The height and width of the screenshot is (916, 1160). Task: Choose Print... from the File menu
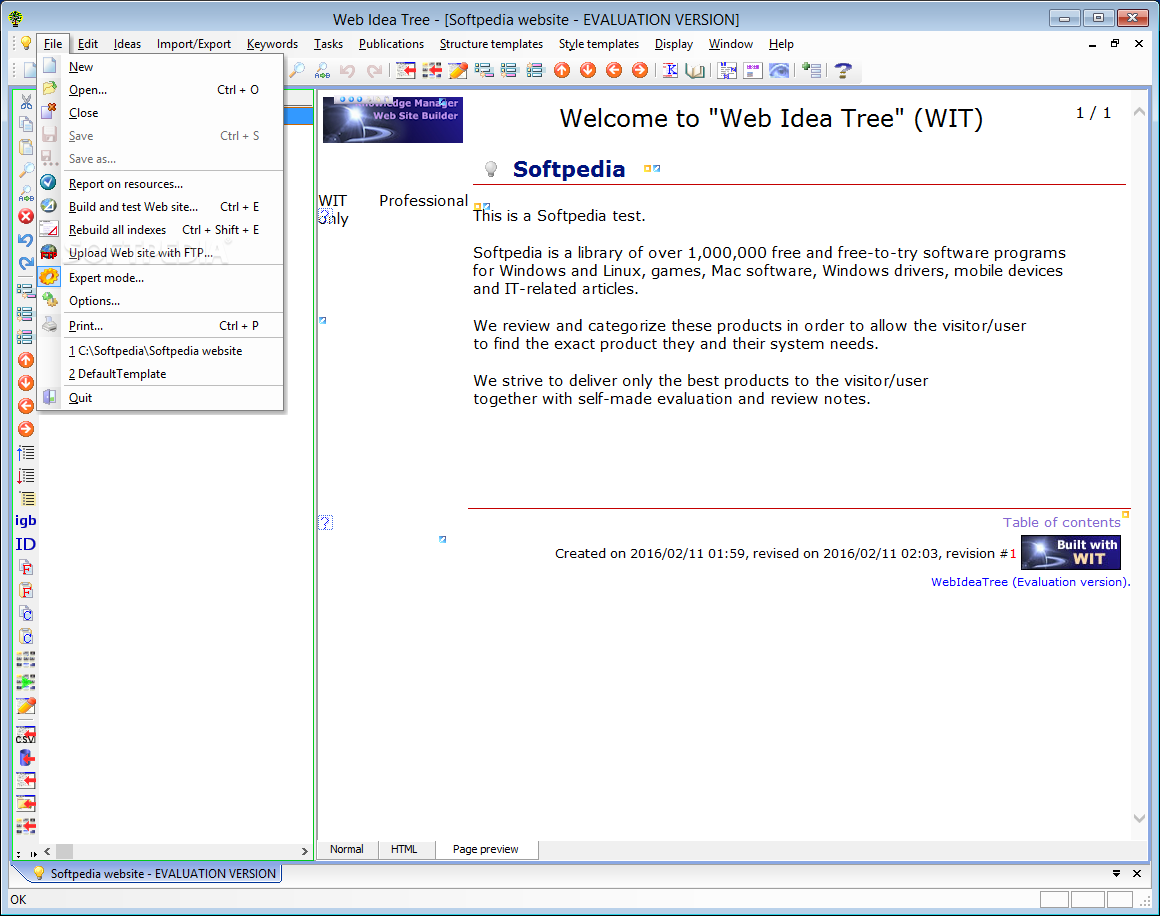pos(161,326)
